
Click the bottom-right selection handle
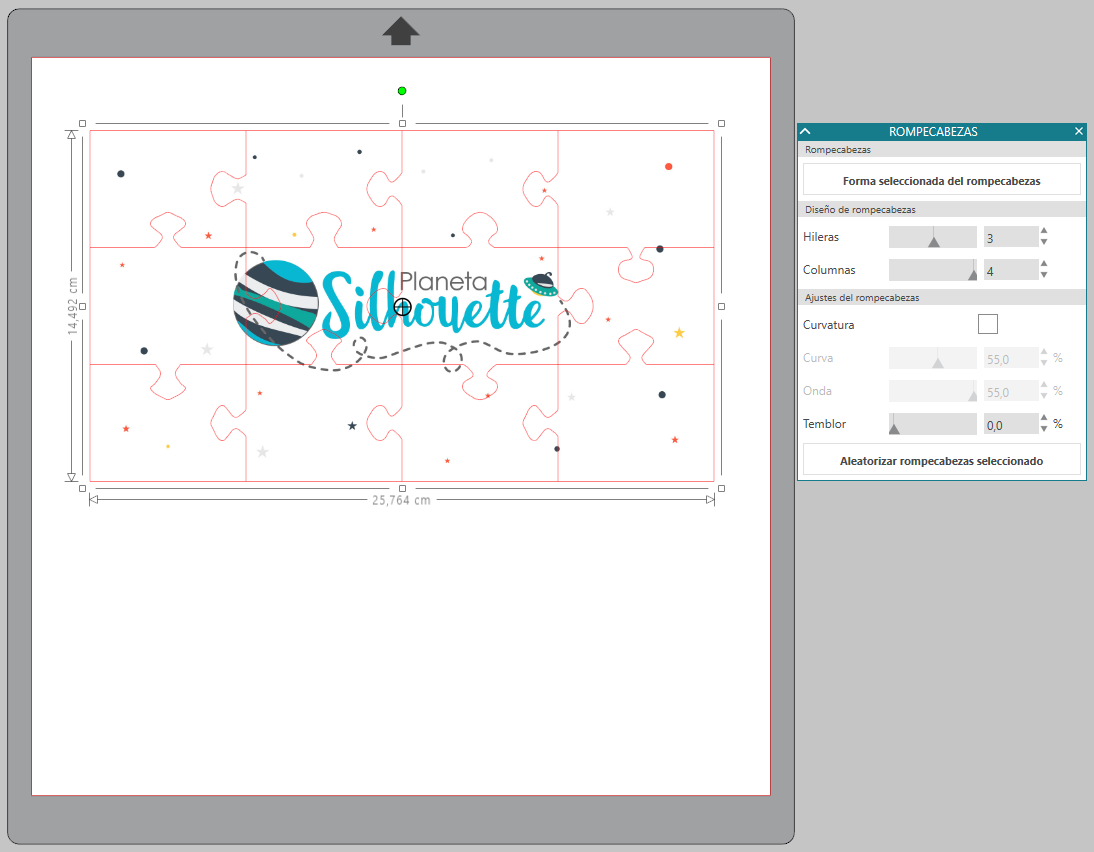pyautogui.click(x=721, y=488)
